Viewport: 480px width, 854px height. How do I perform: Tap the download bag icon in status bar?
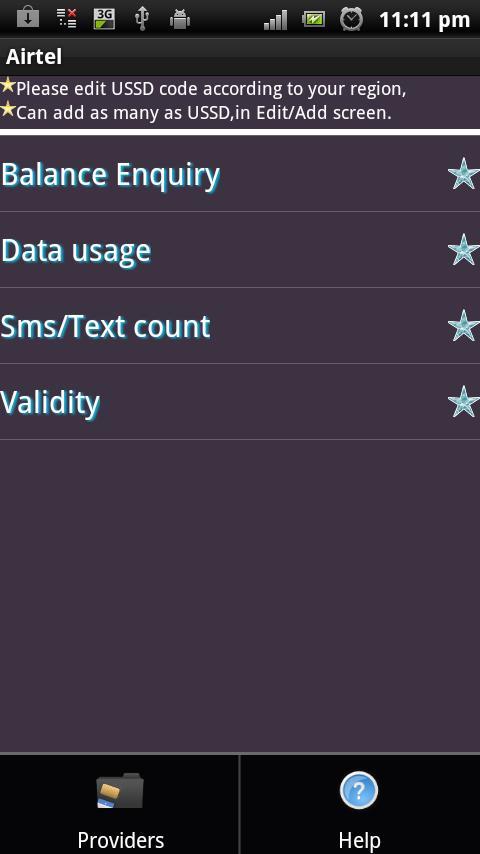point(28,18)
